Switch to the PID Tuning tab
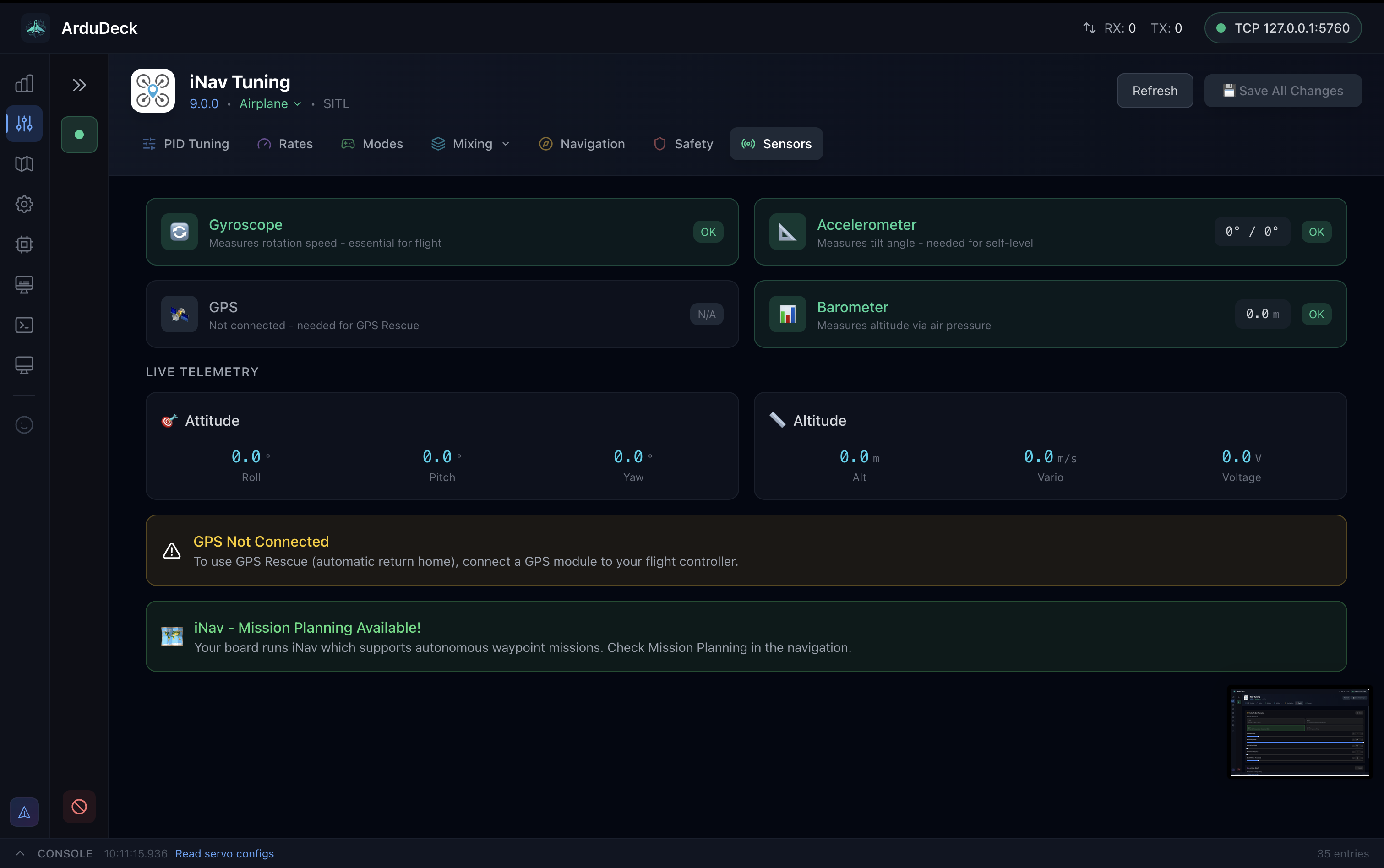1384x868 pixels. [x=185, y=144]
